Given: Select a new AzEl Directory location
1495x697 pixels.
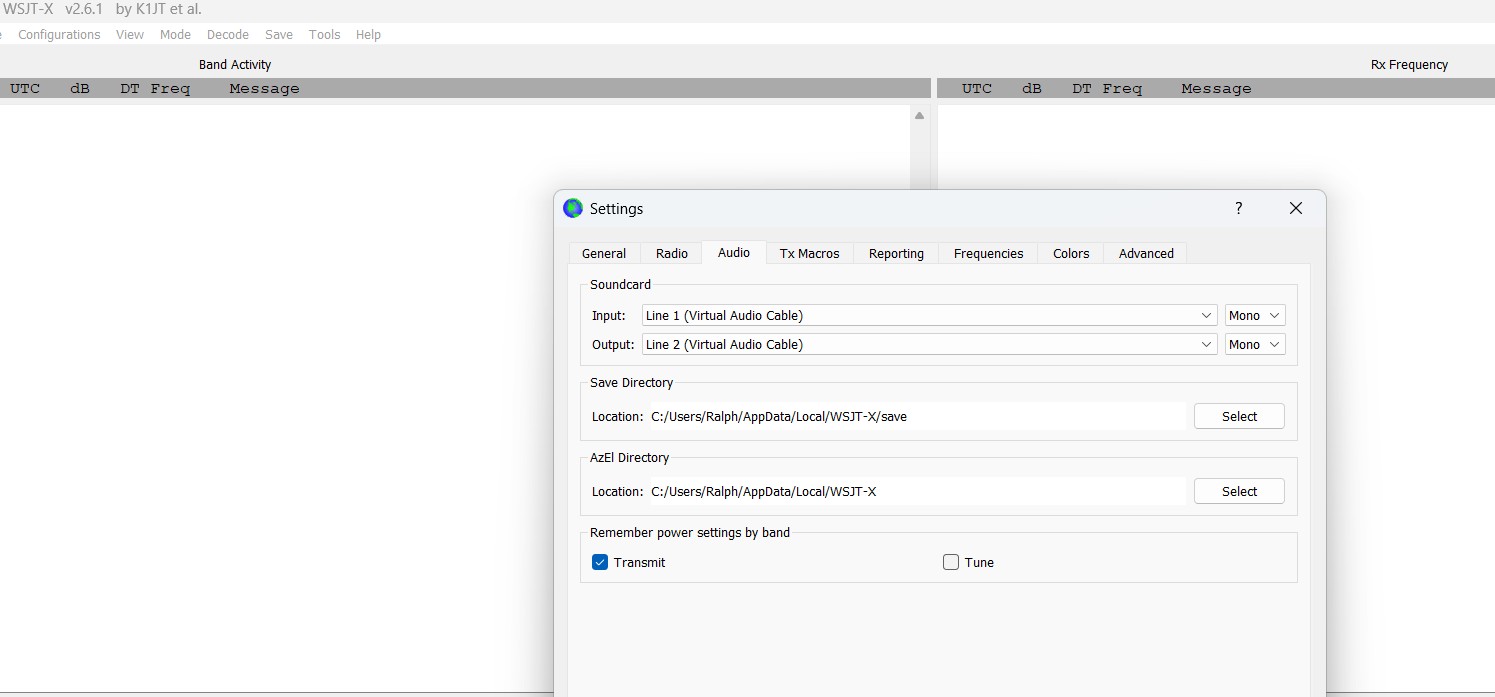Looking at the screenshot, I should [1239, 491].
